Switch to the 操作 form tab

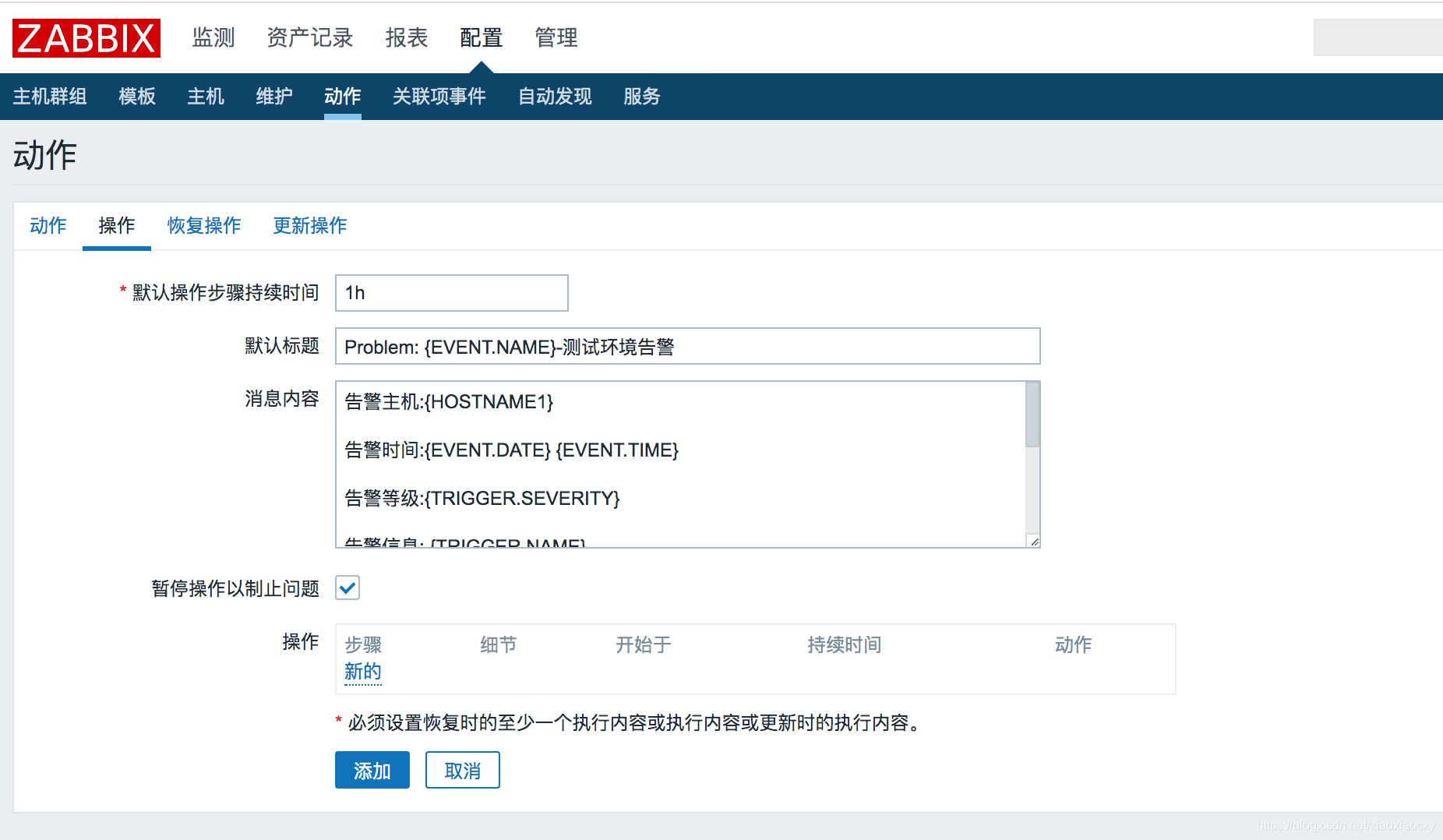click(117, 226)
